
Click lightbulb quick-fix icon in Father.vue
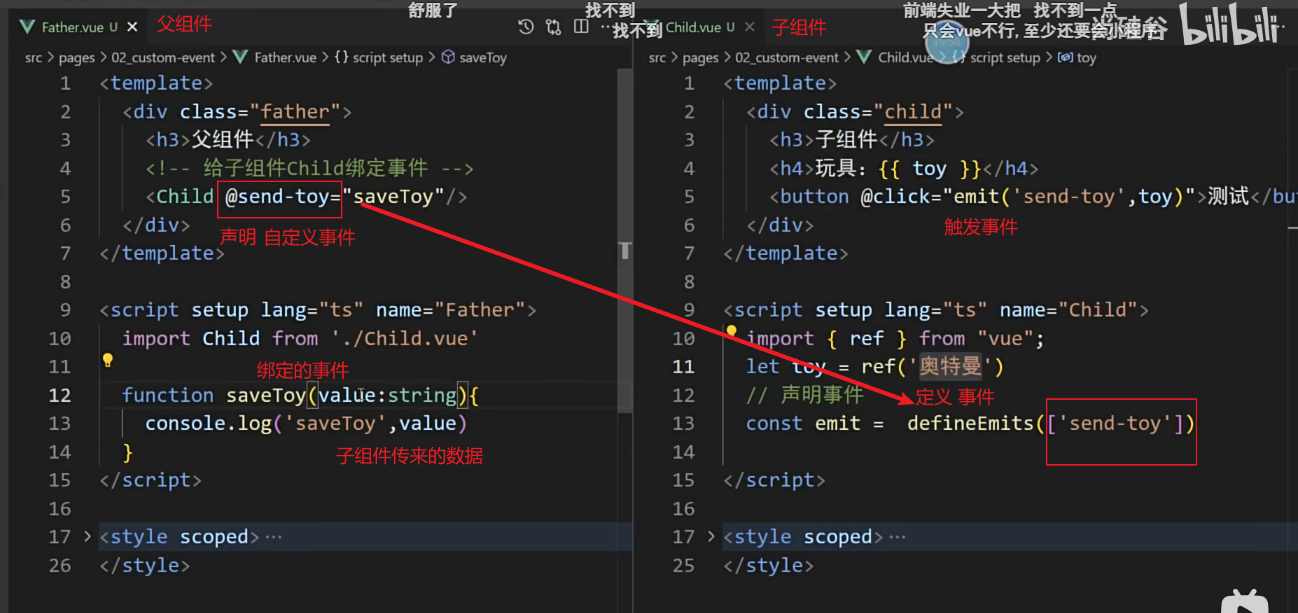pos(108,361)
